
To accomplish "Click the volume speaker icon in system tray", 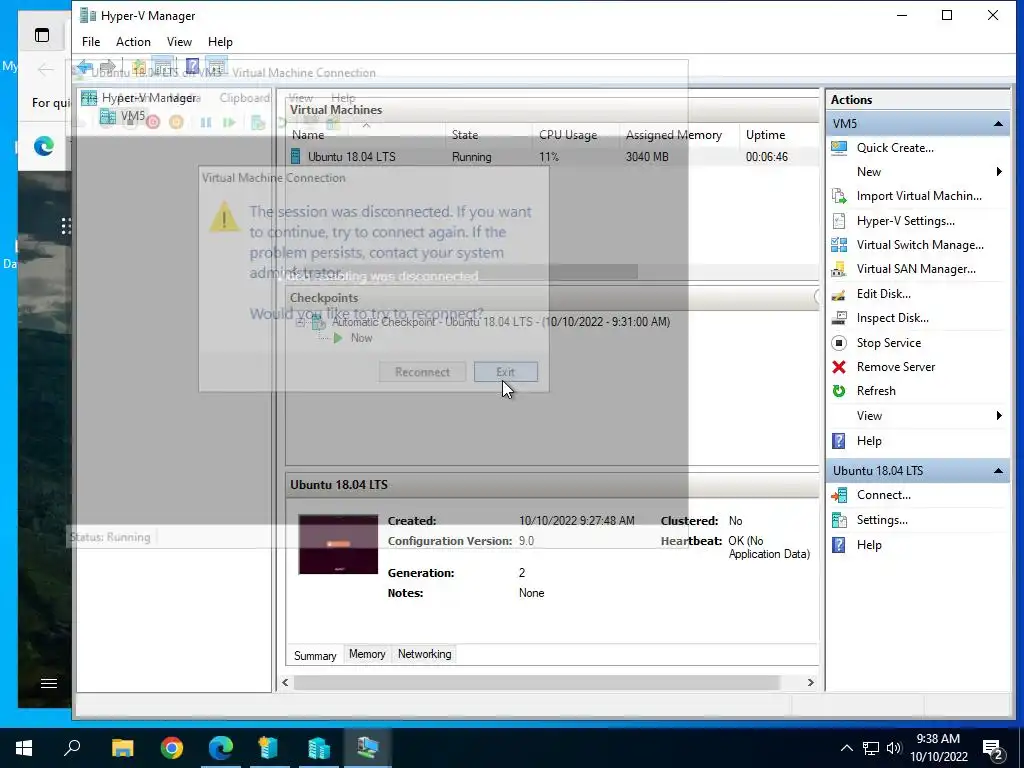I will (x=894, y=748).
